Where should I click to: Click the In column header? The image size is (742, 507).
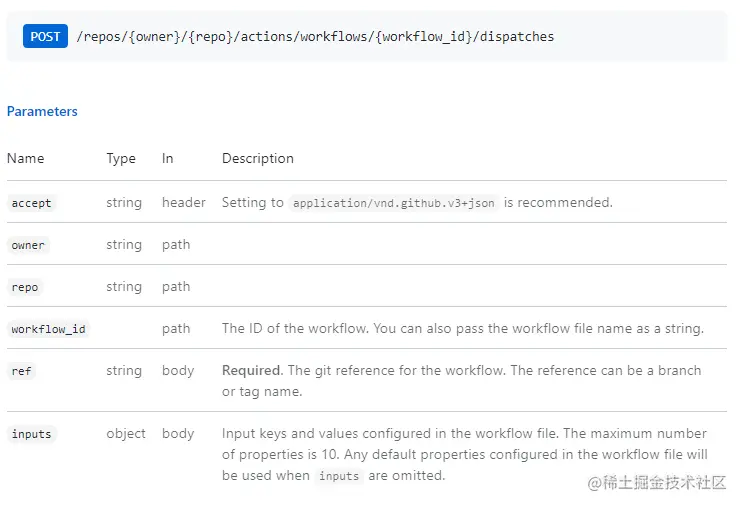[168, 158]
